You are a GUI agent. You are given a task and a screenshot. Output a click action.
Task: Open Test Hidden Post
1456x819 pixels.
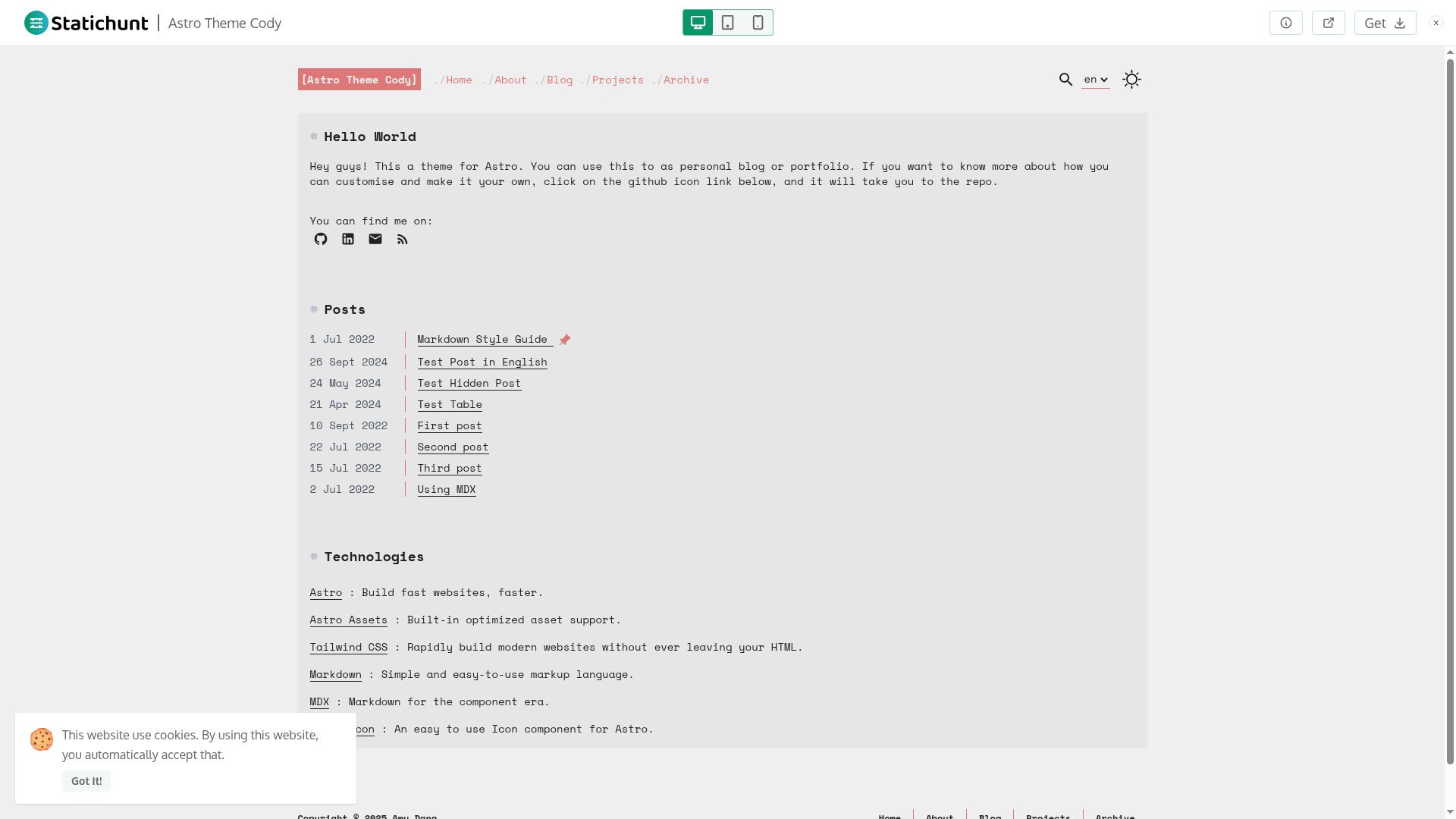coord(469,384)
